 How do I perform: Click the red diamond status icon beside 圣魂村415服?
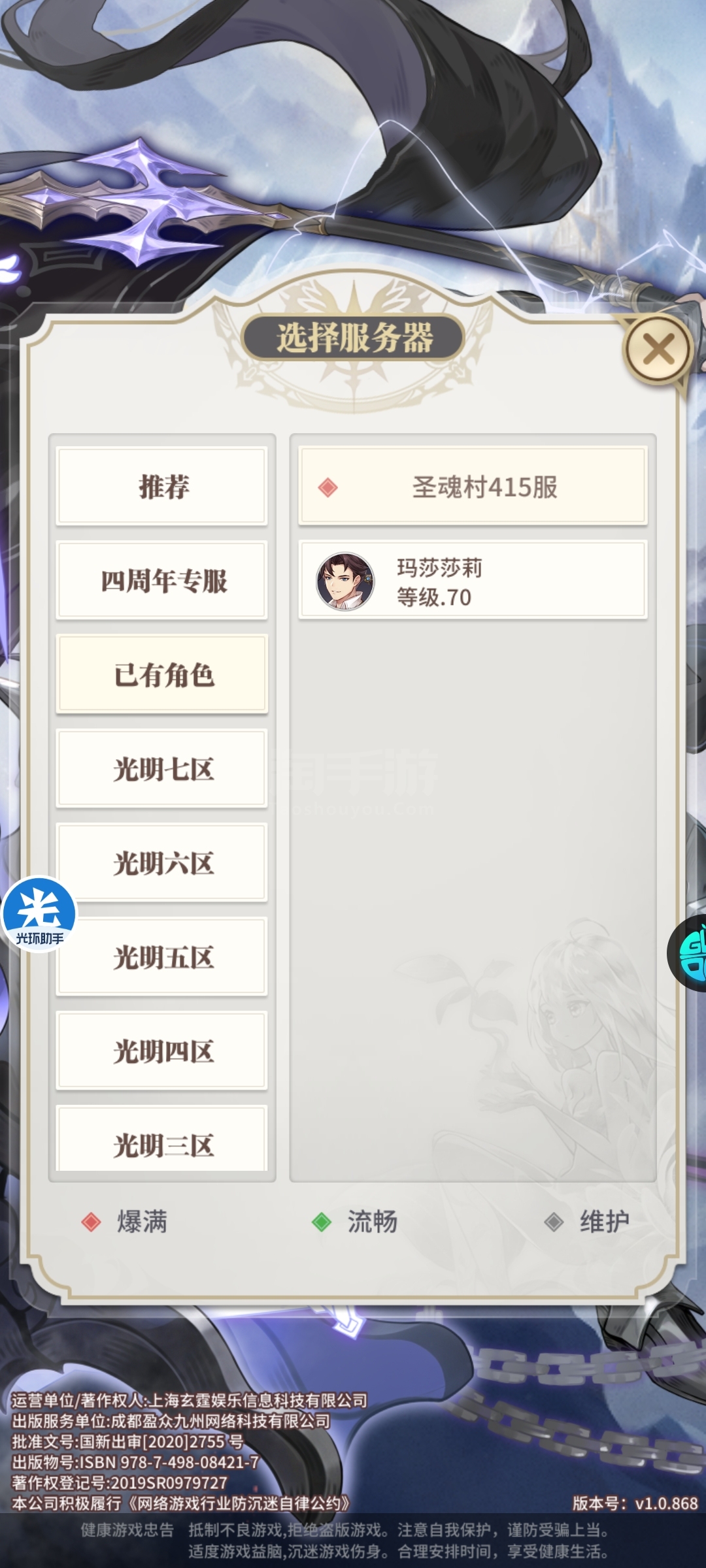(x=328, y=487)
